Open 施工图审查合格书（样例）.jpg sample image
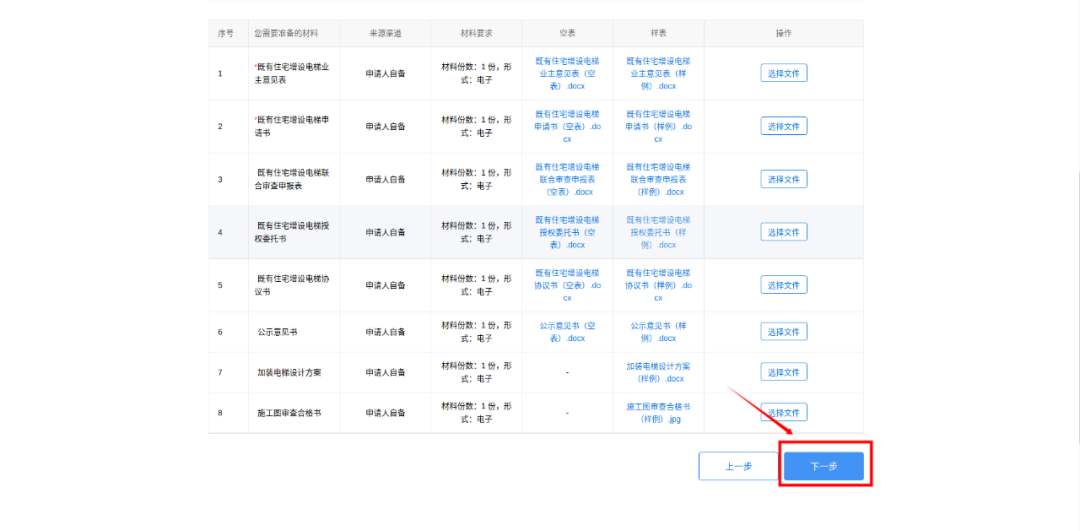Screen dimensions: 1080x531 pyautogui.click(x=658, y=412)
